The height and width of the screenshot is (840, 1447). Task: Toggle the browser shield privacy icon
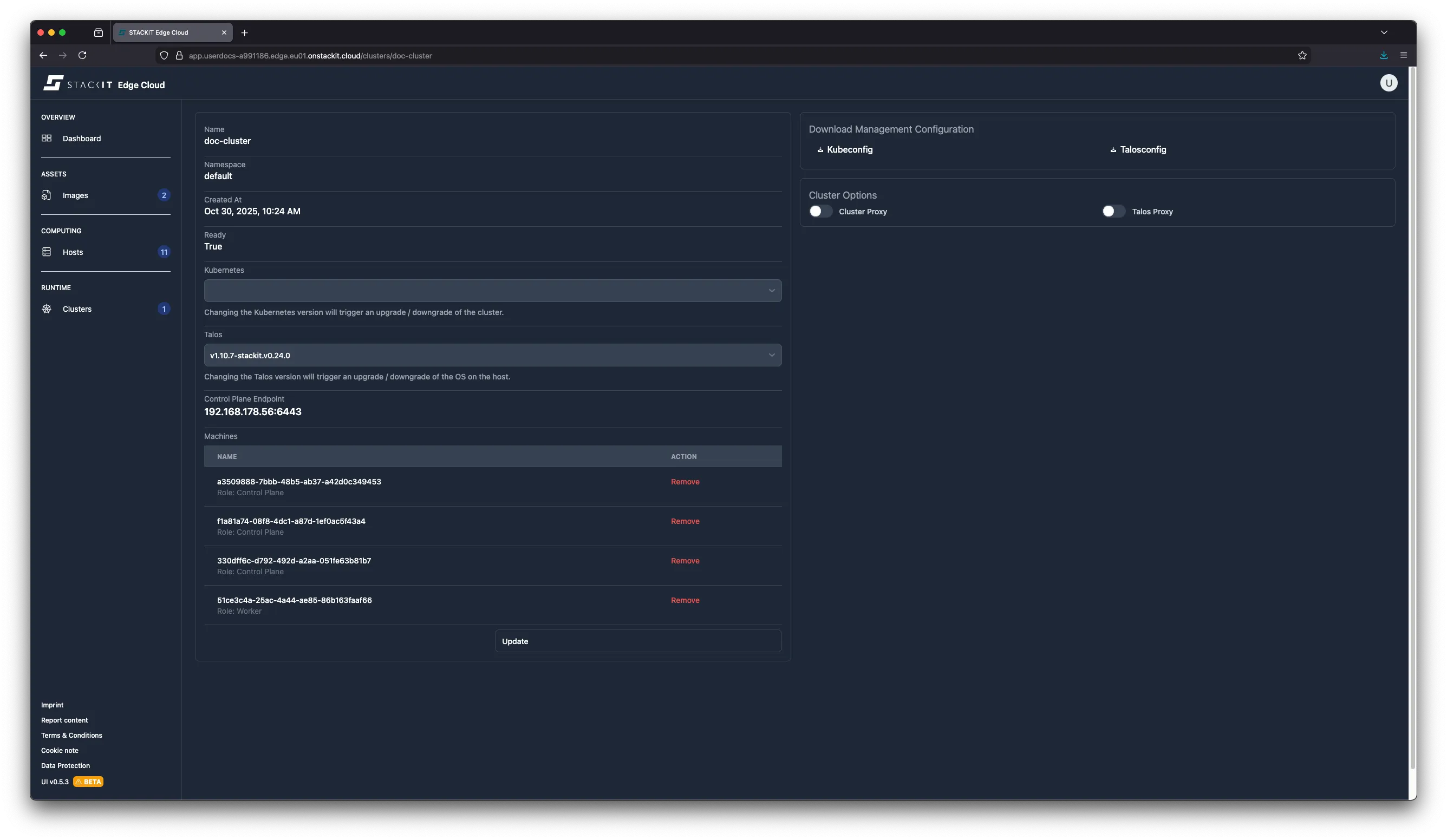pyautogui.click(x=164, y=56)
